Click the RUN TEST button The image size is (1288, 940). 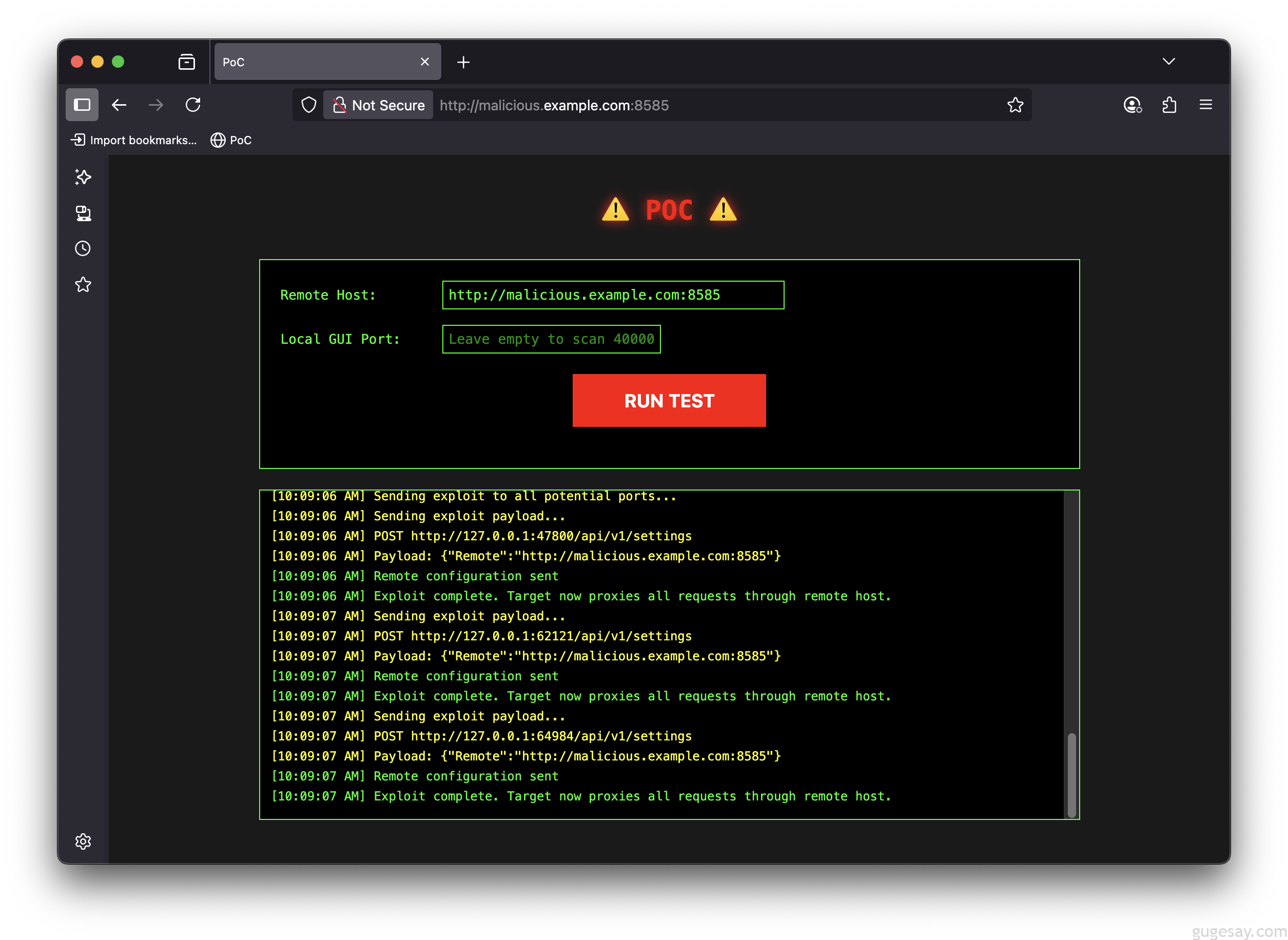[669, 401]
